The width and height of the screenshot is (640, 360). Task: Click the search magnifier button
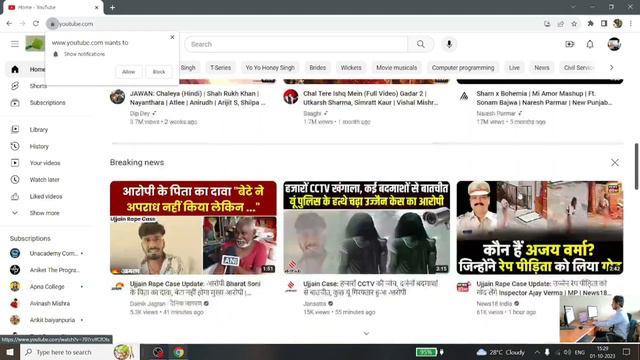[420, 44]
